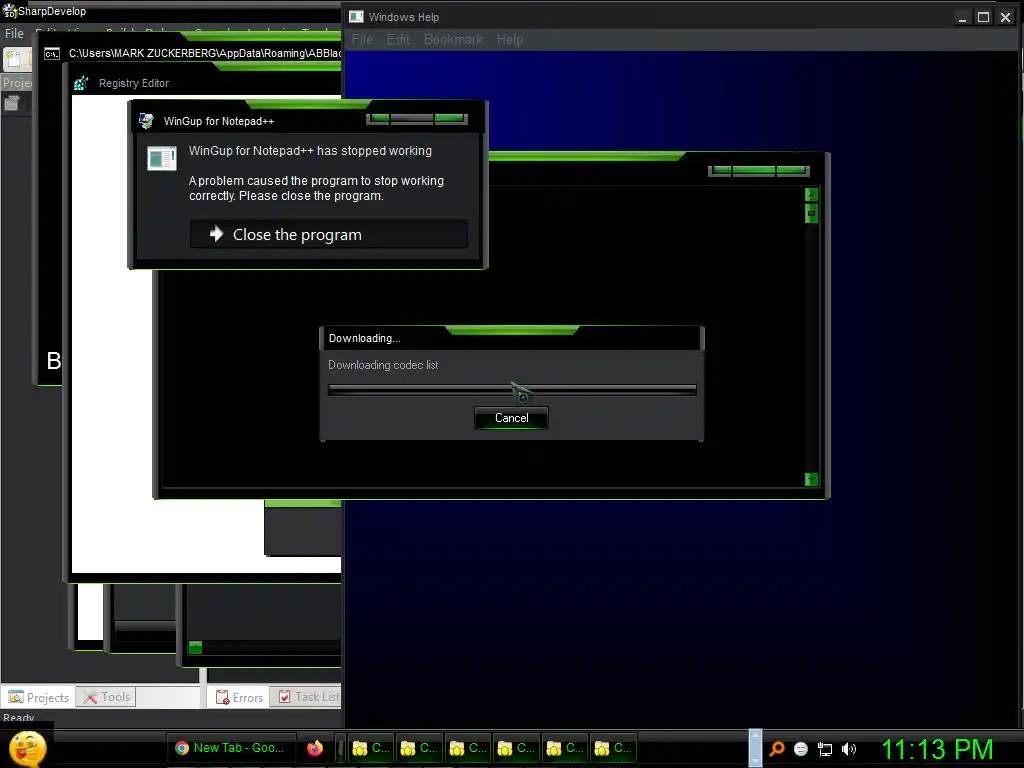
Task: Click the command prompt window icon
Action: pos(52,54)
